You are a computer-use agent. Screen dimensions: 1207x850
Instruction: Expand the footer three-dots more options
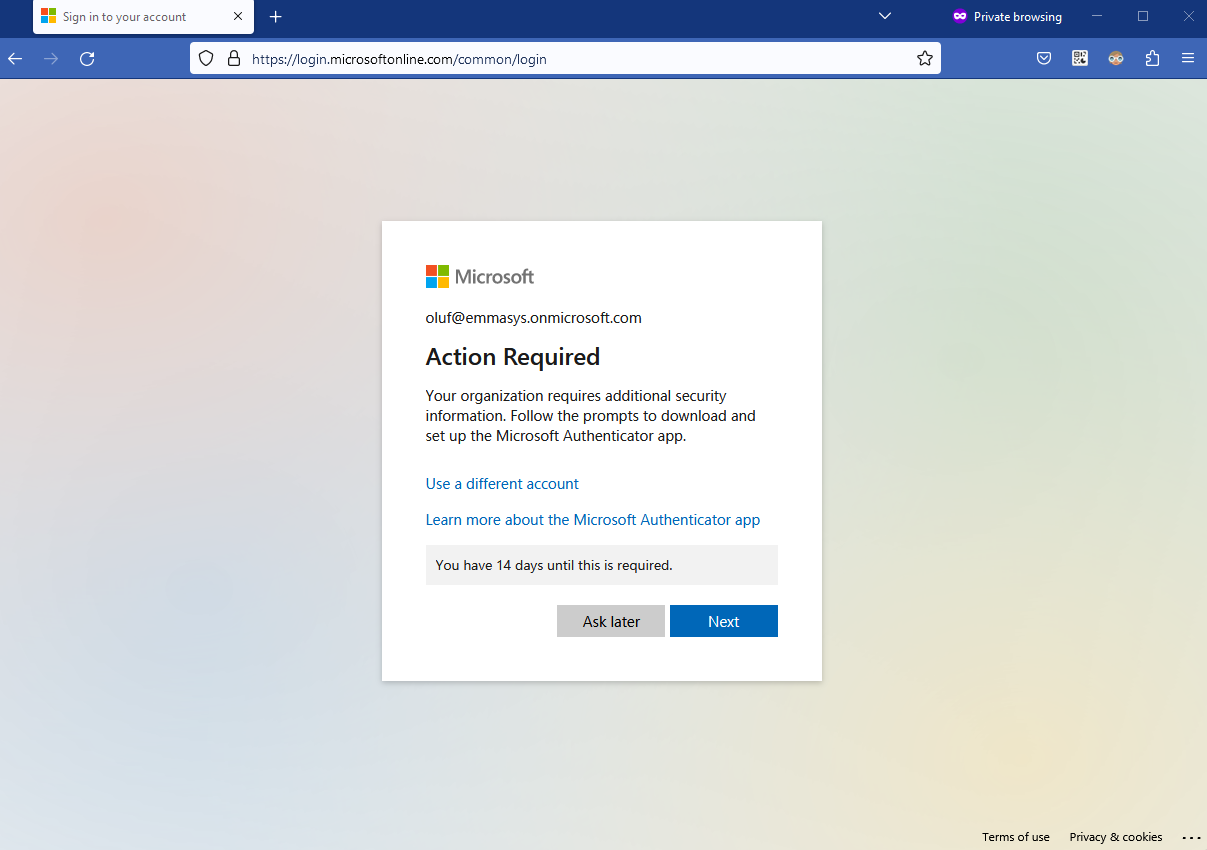point(1190,837)
